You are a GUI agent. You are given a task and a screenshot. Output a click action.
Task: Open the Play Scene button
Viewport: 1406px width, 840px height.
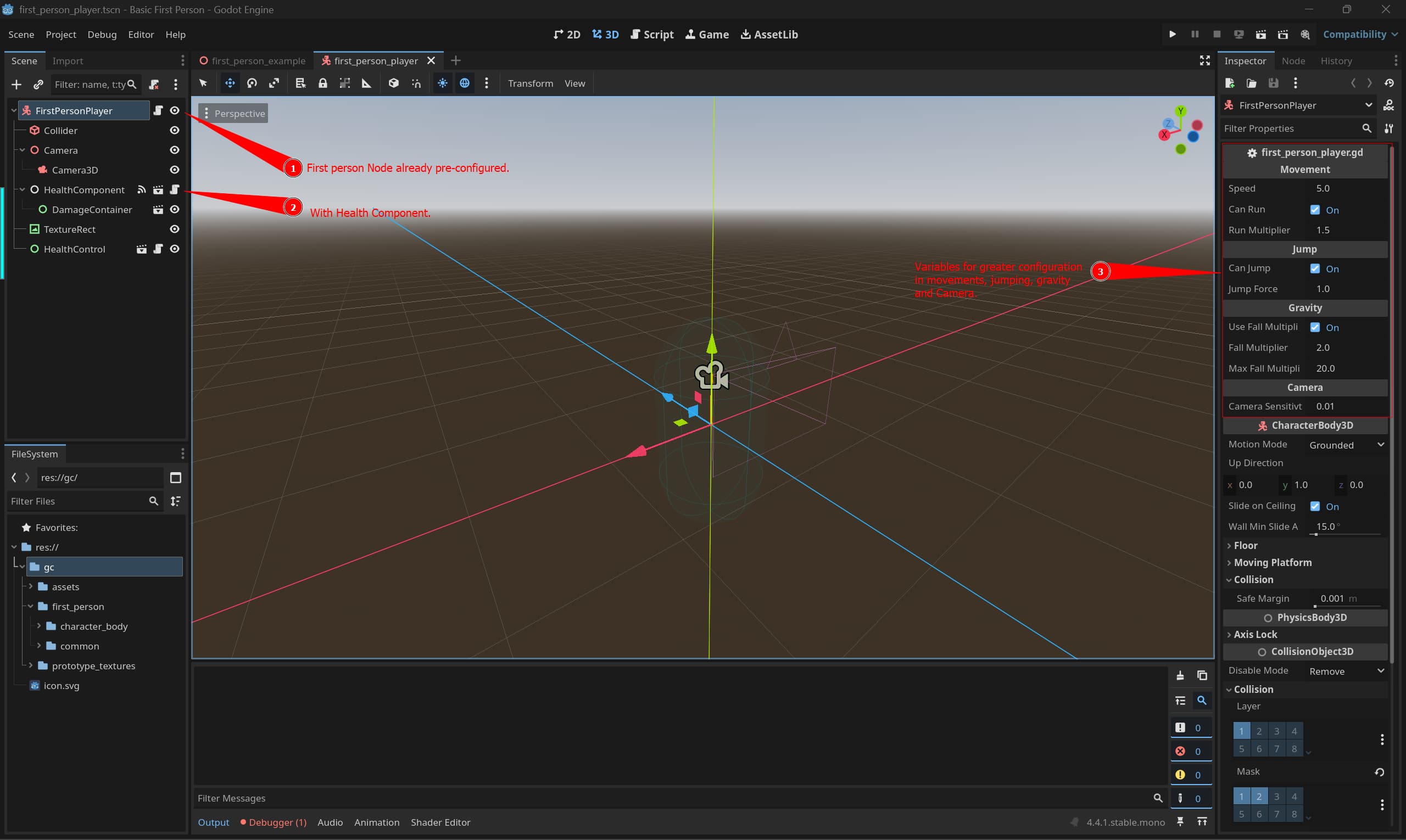(x=1261, y=35)
